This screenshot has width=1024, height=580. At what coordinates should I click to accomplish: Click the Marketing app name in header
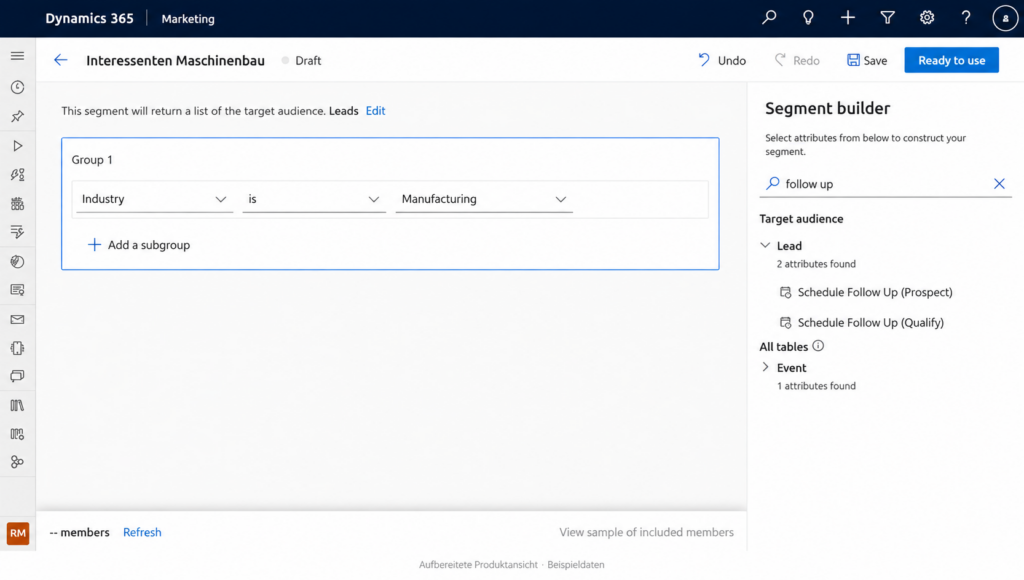tap(188, 19)
